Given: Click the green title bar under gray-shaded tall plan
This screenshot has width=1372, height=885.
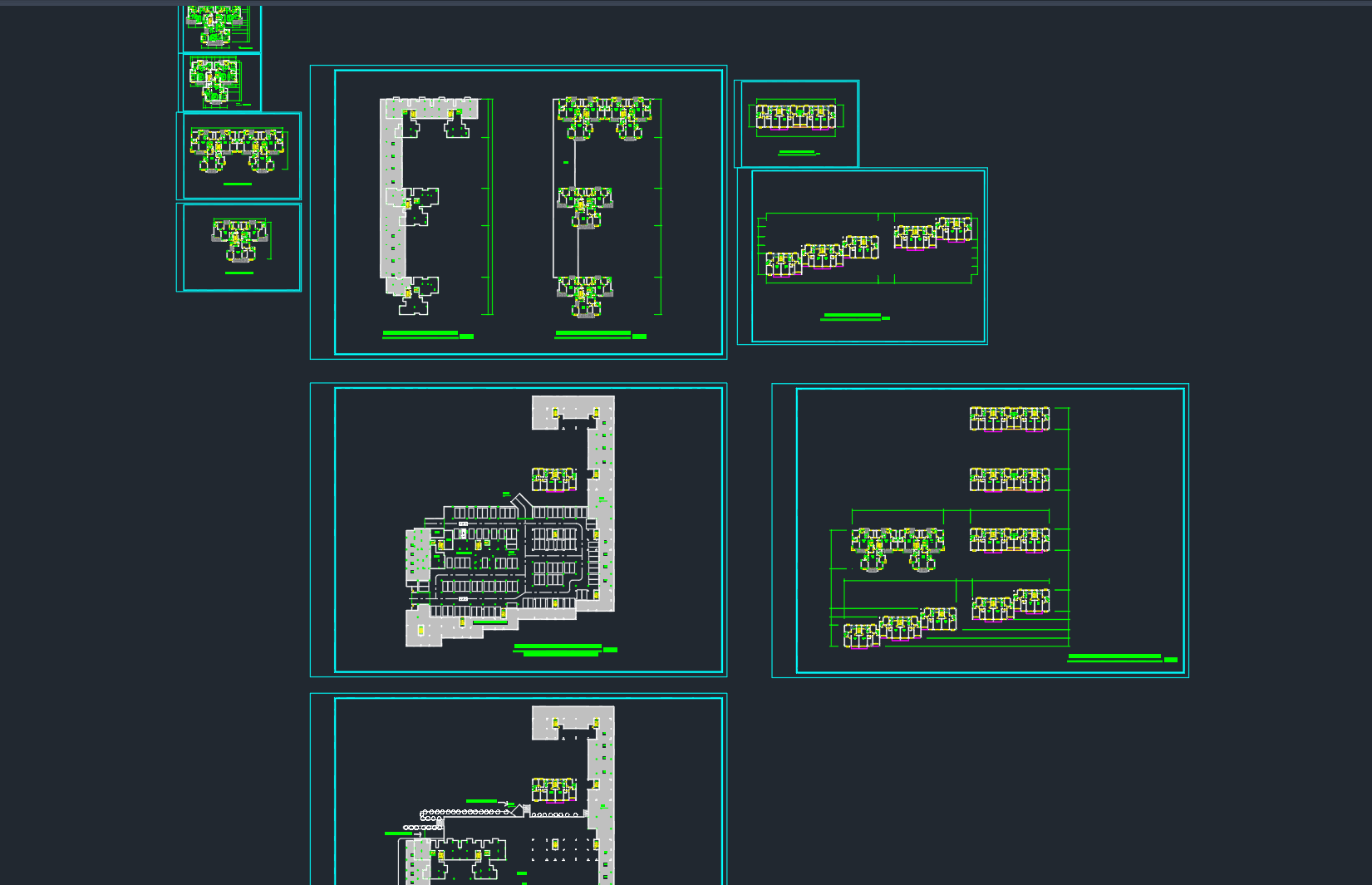Looking at the screenshot, I should click(428, 335).
